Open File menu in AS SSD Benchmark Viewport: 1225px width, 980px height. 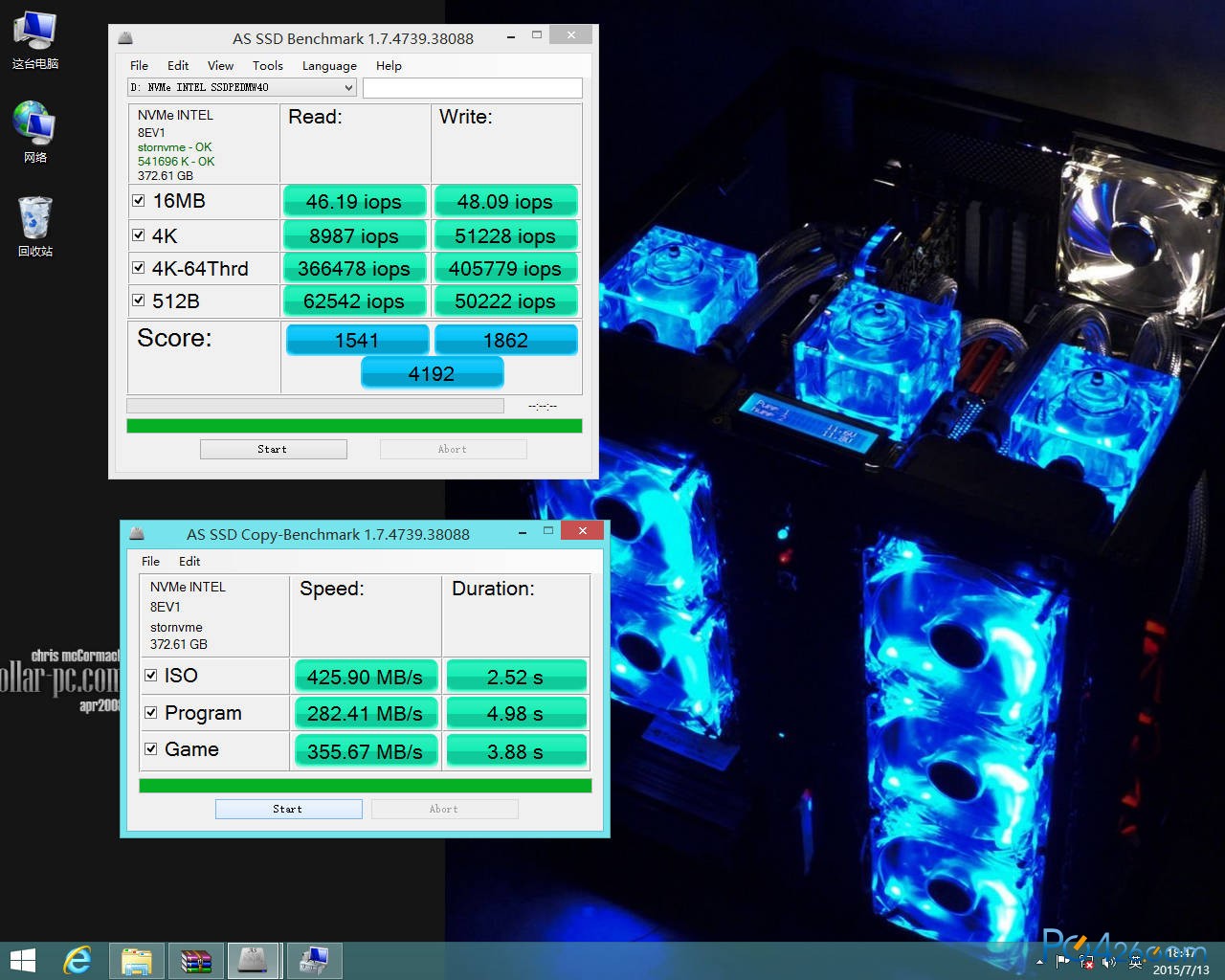click(x=139, y=65)
